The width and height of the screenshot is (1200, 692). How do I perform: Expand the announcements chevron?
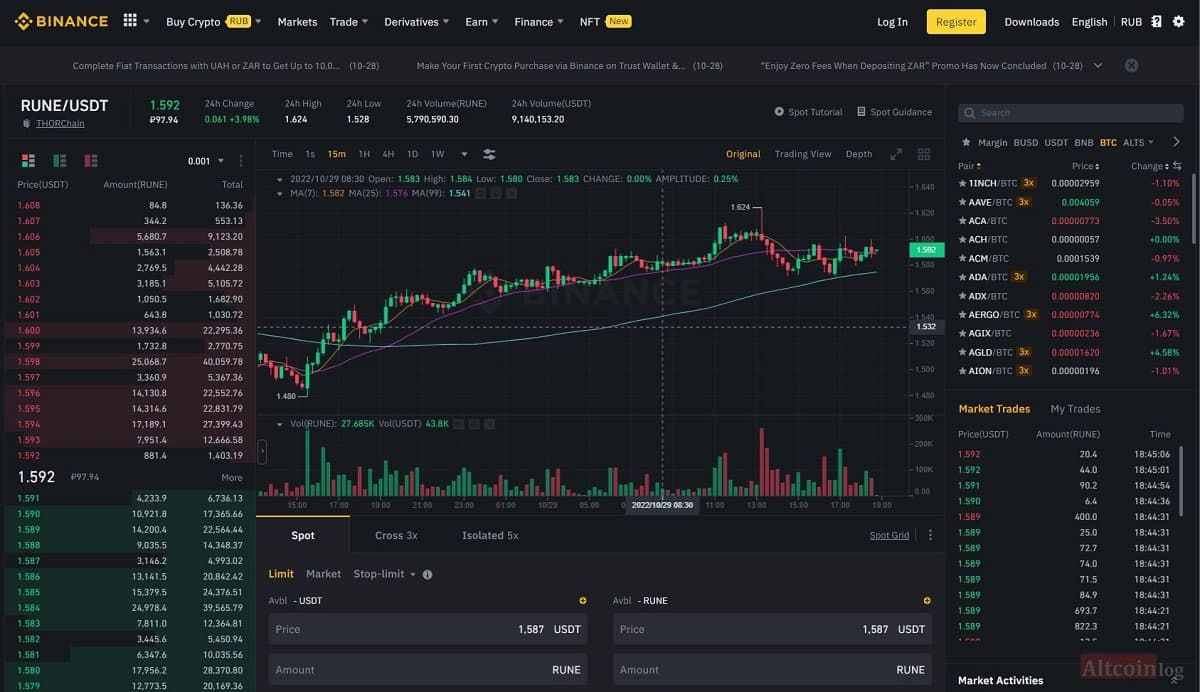(1098, 65)
